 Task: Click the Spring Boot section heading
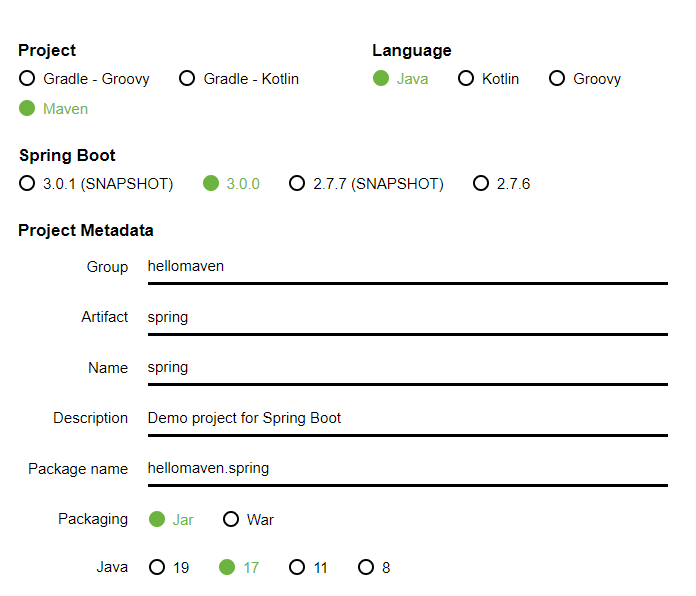tap(67, 155)
